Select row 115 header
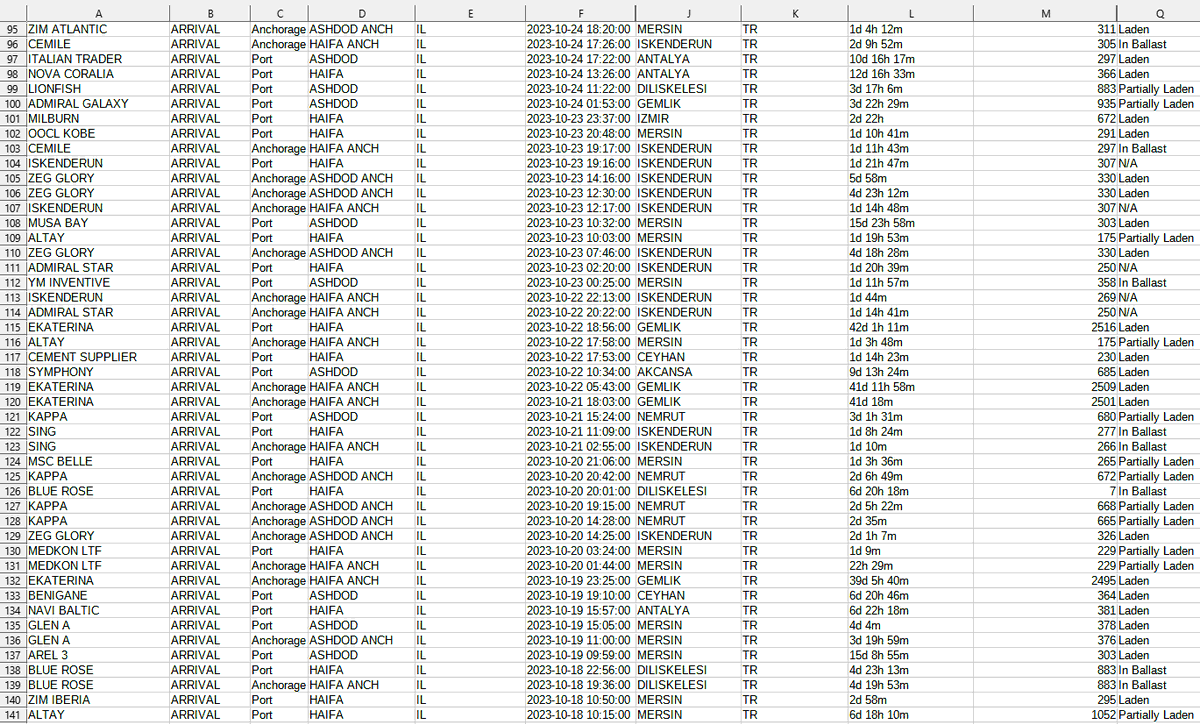This screenshot has width=1200, height=725. (x=13, y=327)
